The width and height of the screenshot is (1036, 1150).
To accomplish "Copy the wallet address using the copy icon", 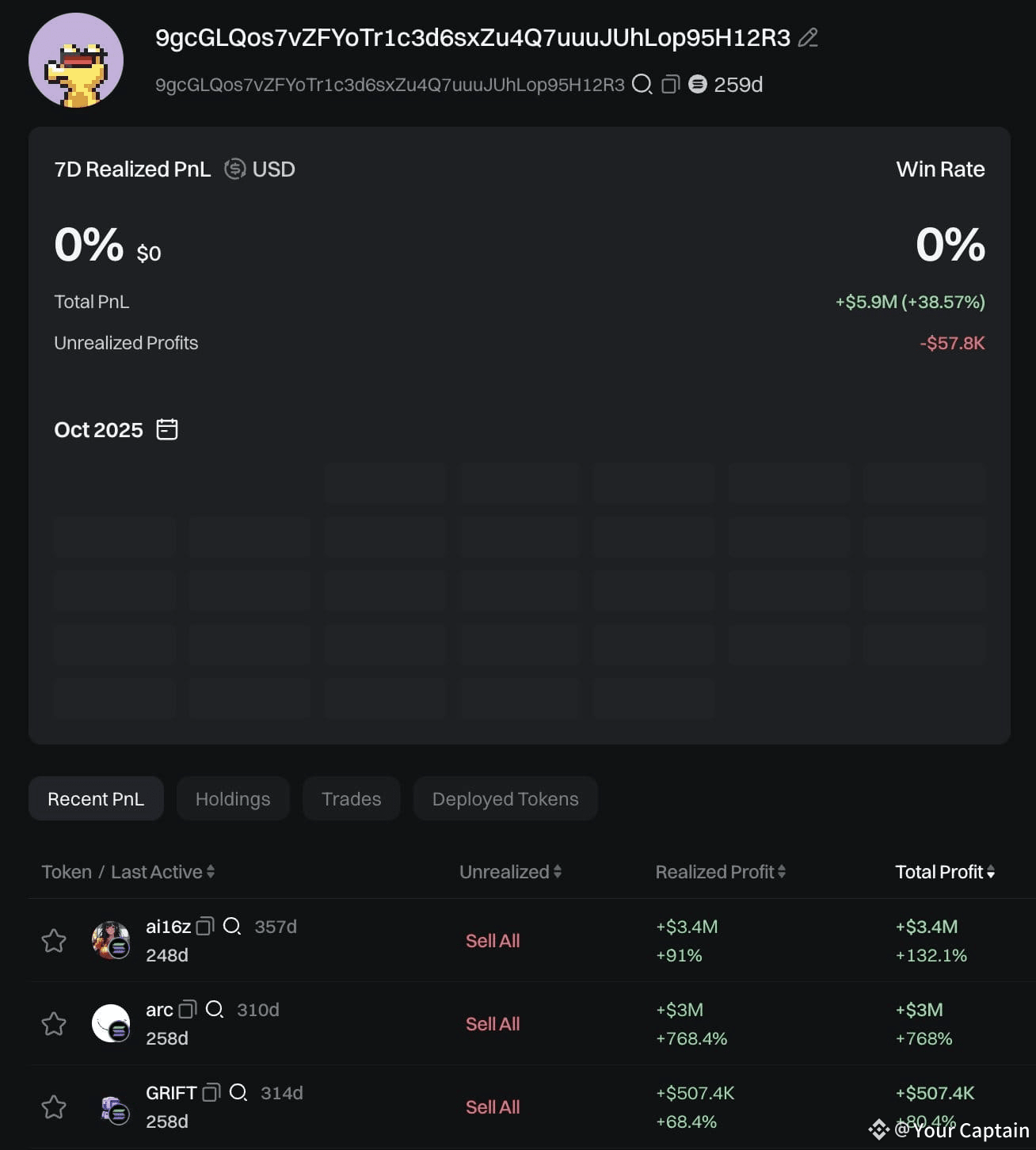I will tap(670, 84).
